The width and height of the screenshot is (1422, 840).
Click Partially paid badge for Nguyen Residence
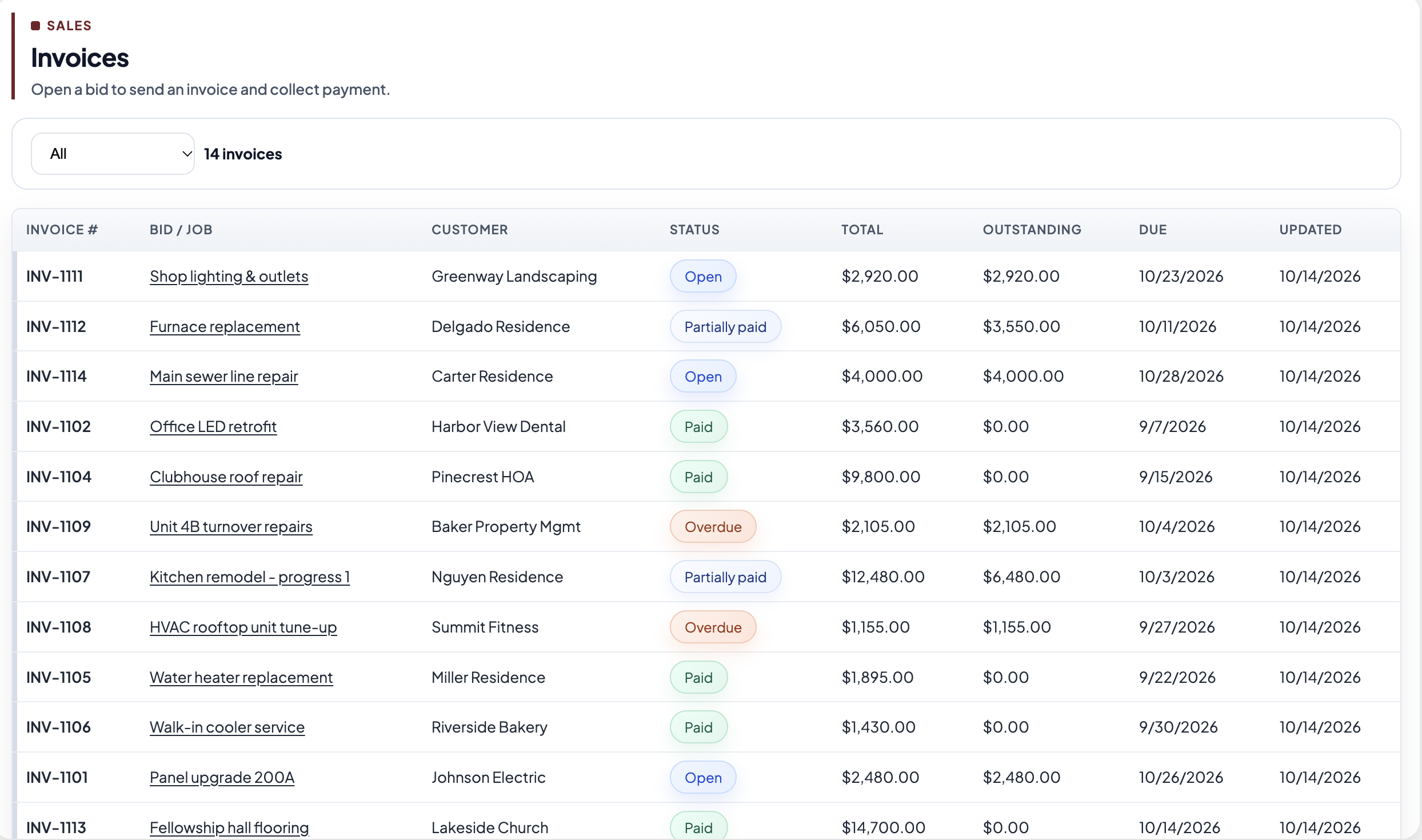coord(725,577)
